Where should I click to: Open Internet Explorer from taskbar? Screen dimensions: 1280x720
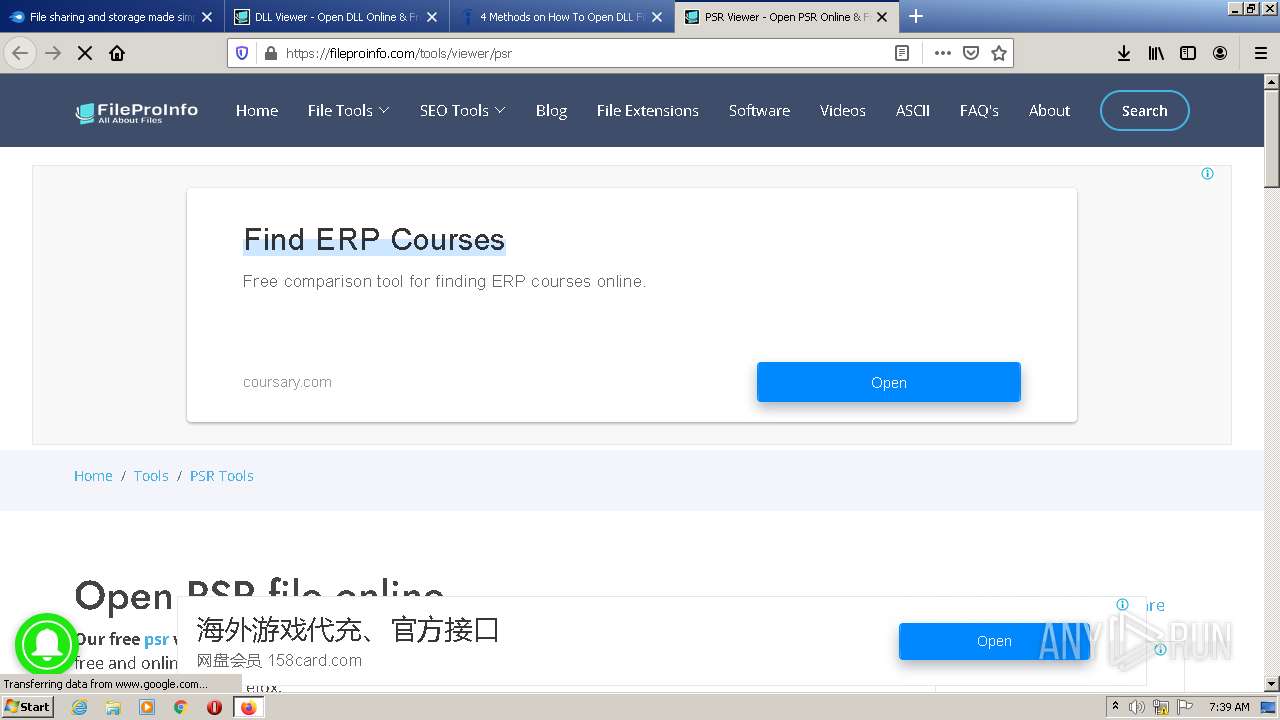(80, 707)
